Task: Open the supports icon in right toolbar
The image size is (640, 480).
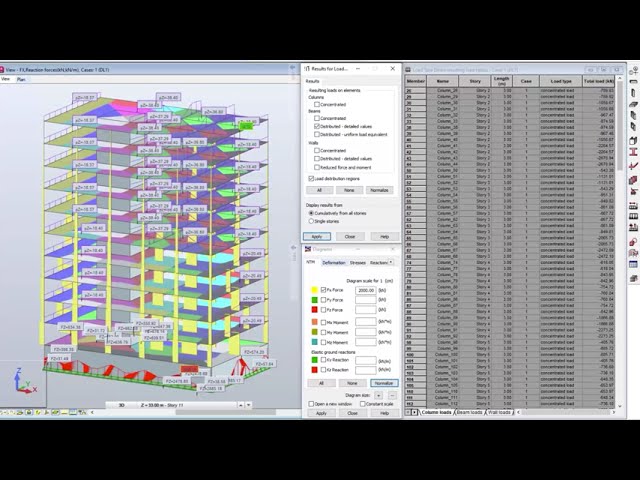Action: tap(633, 191)
